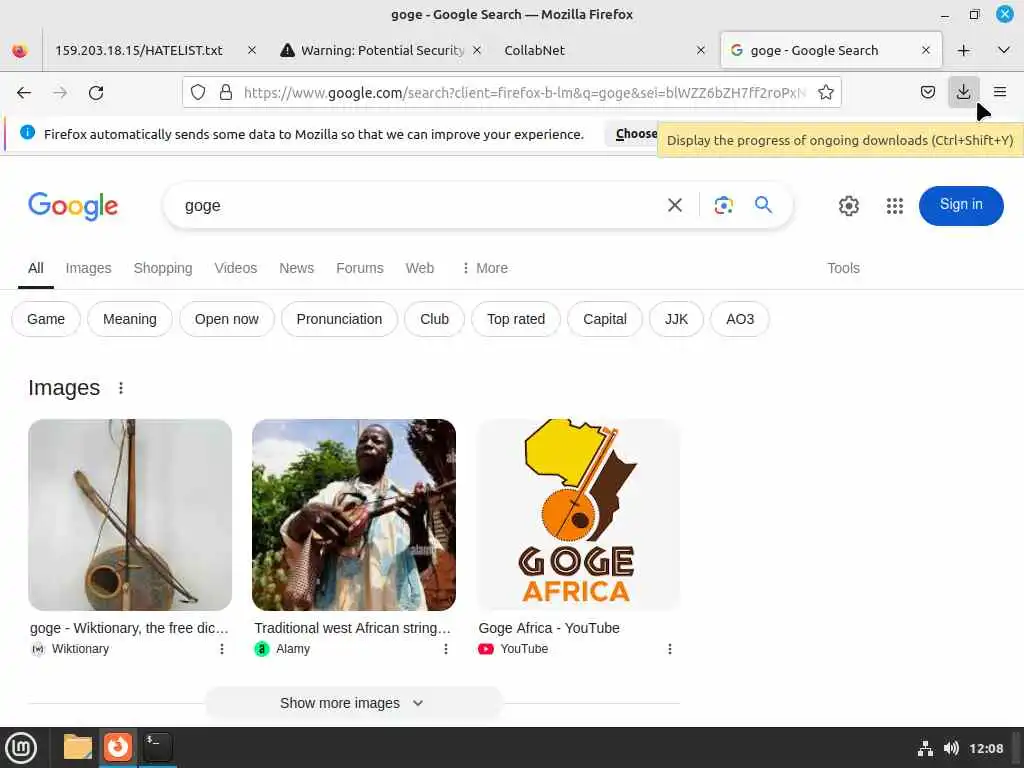The image size is (1024, 768).
Task: Bookmark this page with the star icon
Action: click(x=825, y=92)
